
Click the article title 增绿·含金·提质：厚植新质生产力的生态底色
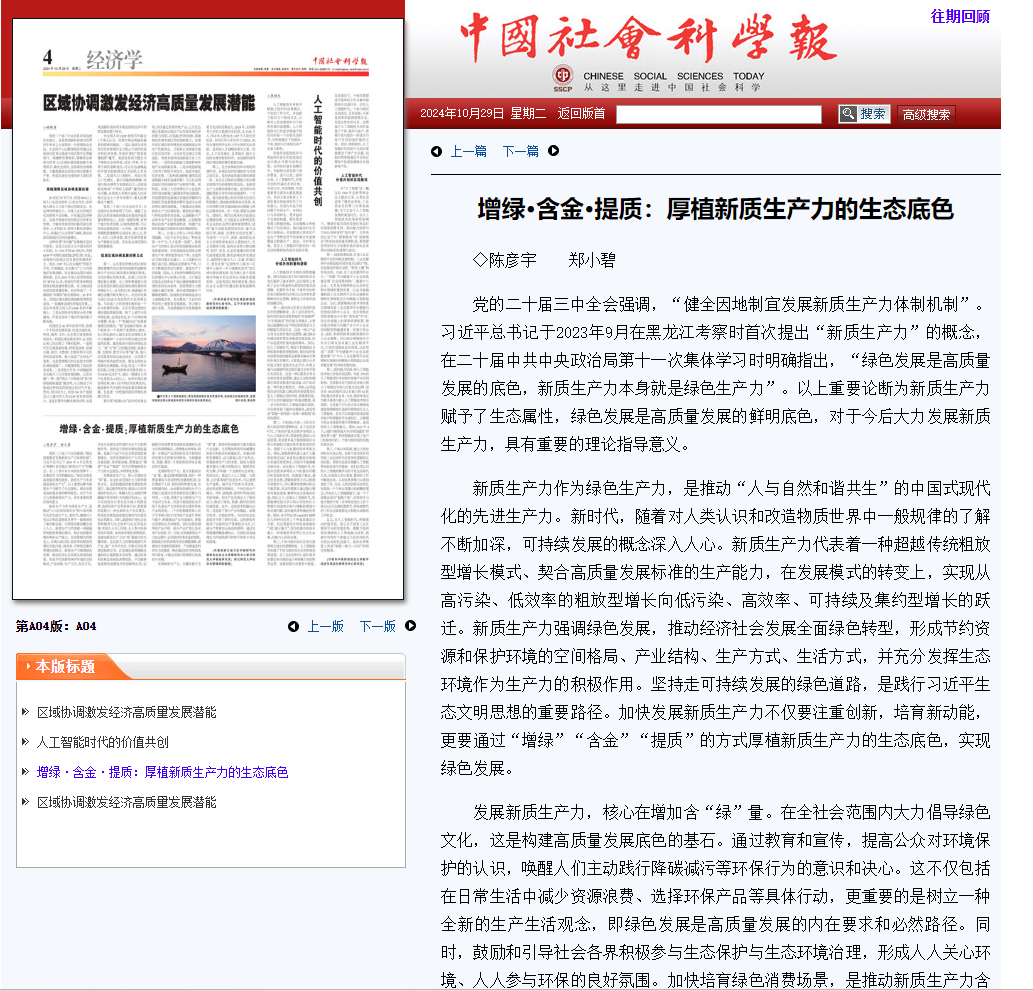[715, 210]
